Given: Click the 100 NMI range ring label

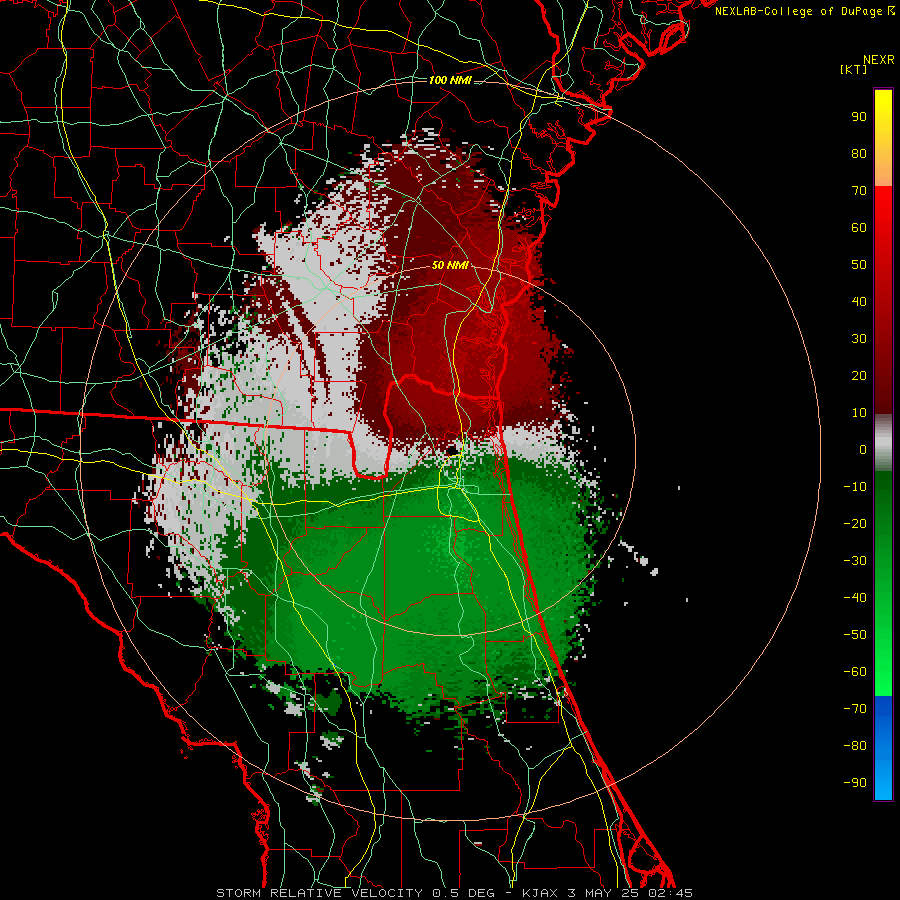Looking at the screenshot, I should (450, 80).
